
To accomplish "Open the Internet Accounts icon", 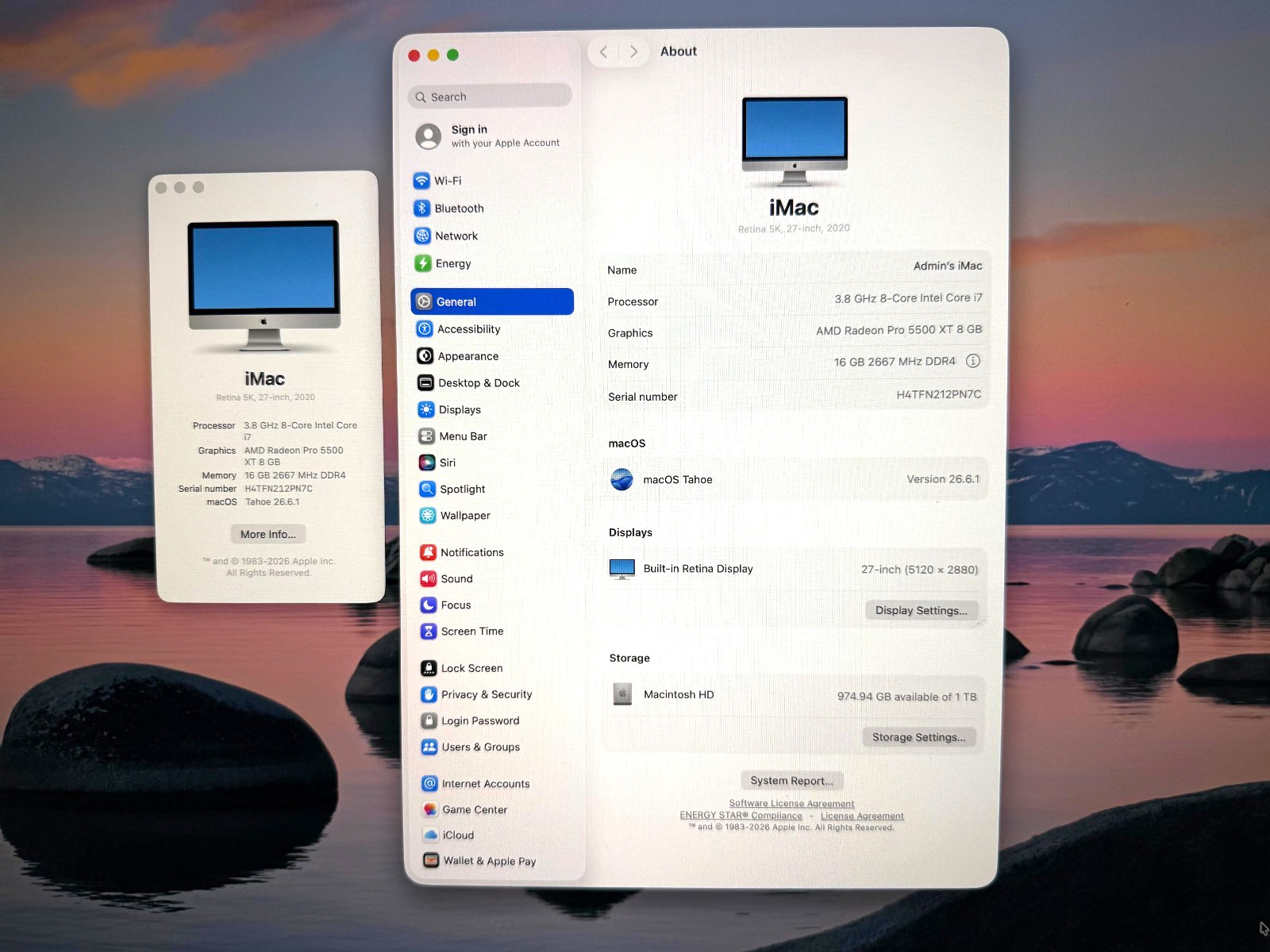I will (x=429, y=784).
